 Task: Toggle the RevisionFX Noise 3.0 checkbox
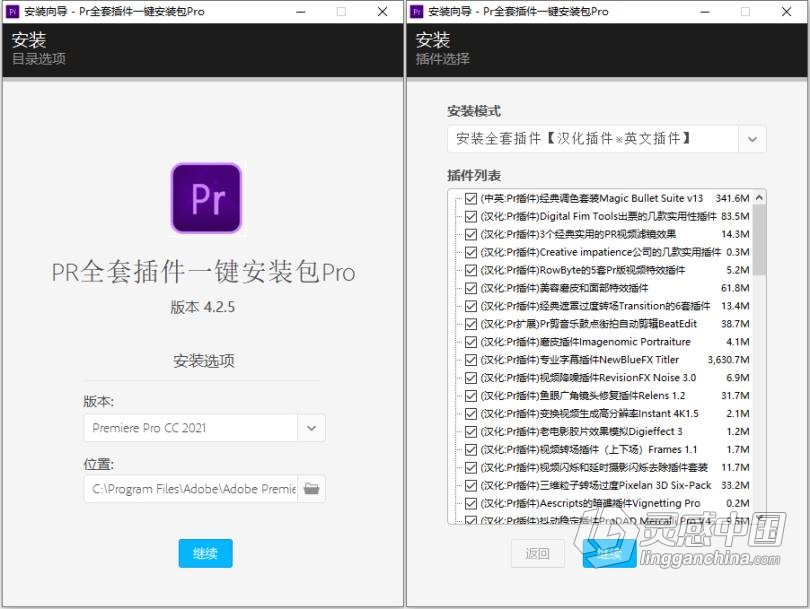471,378
